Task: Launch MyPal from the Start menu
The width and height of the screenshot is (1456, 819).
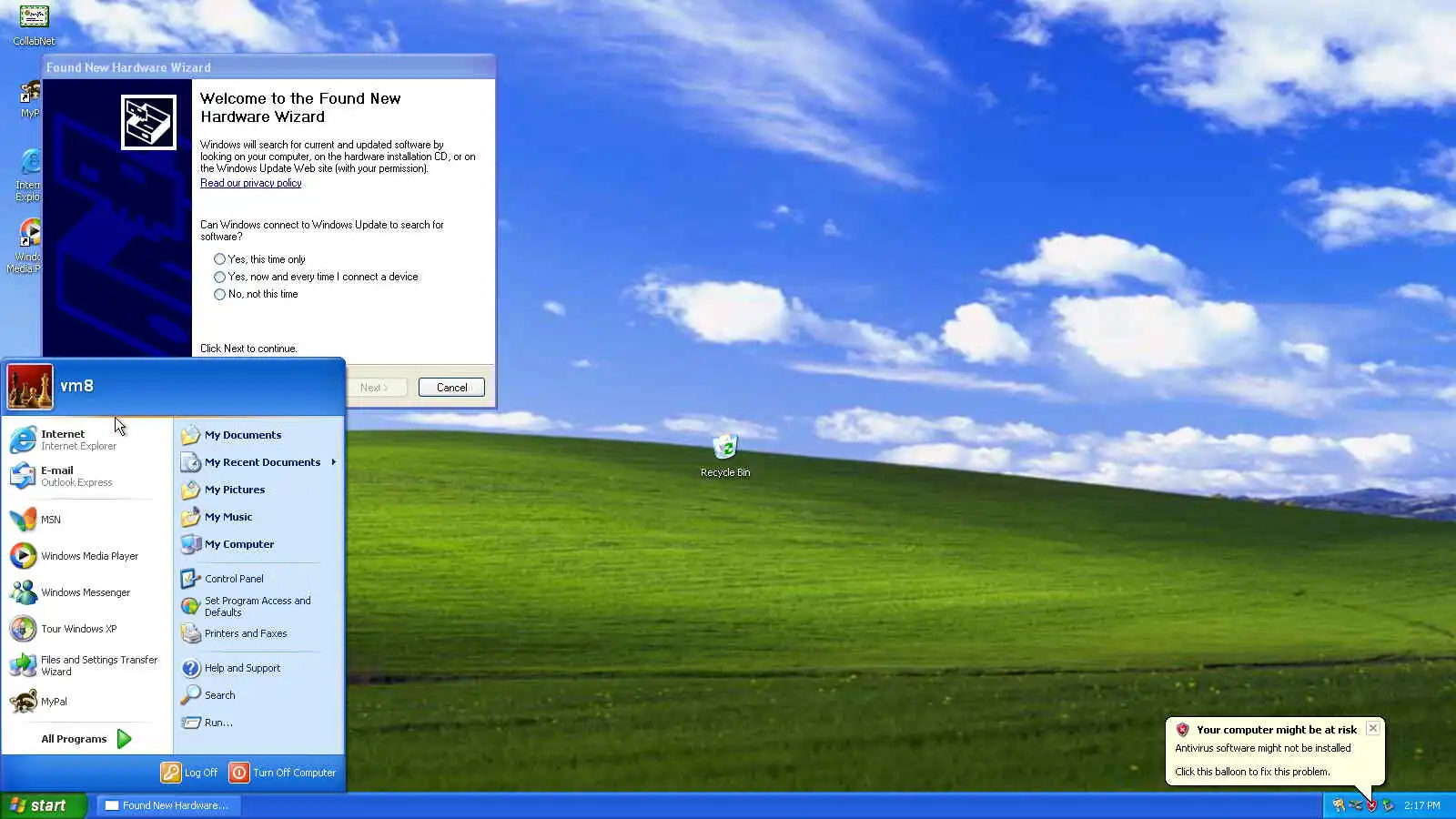Action: pos(86,702)
